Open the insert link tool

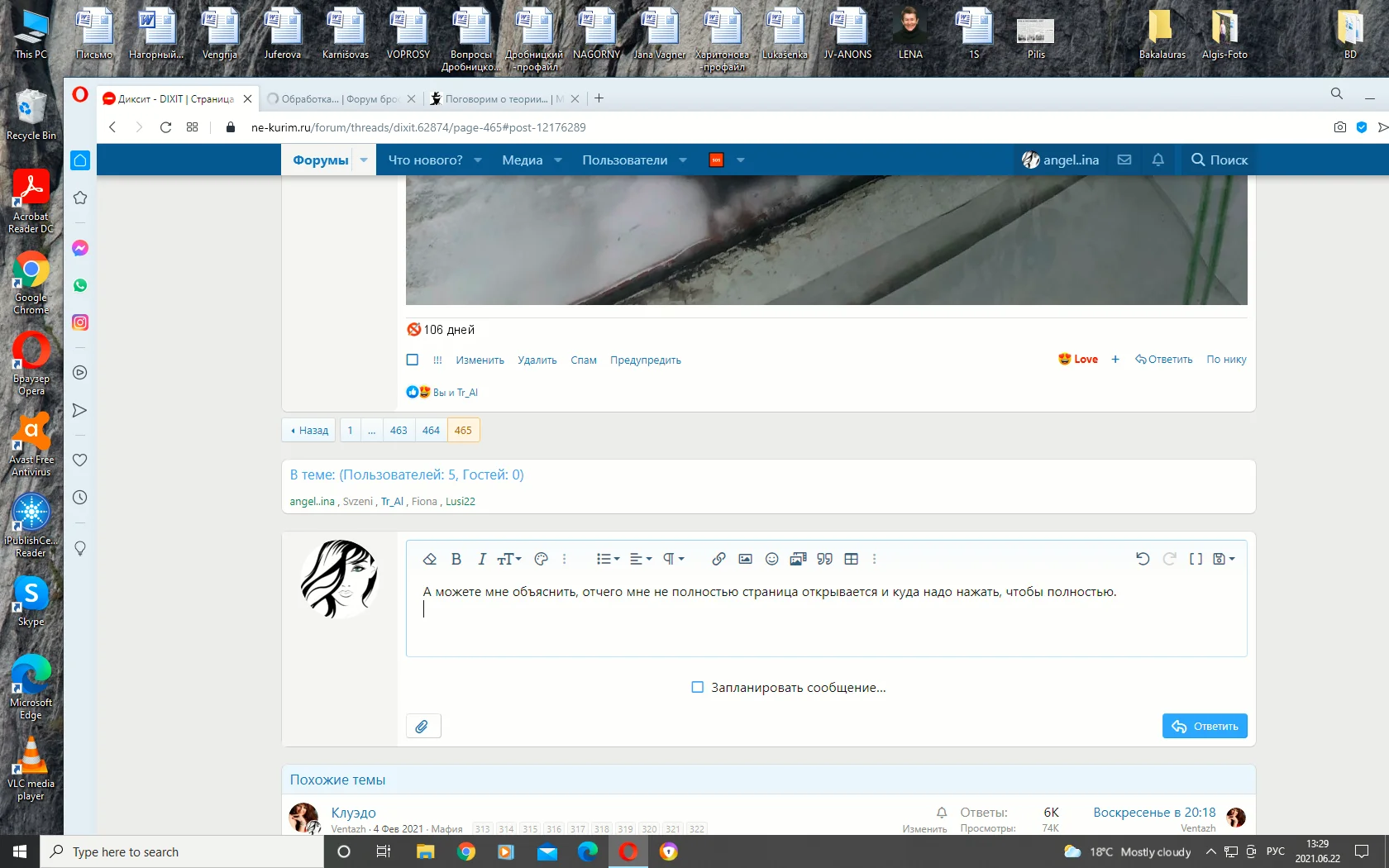tap(718, 559)
